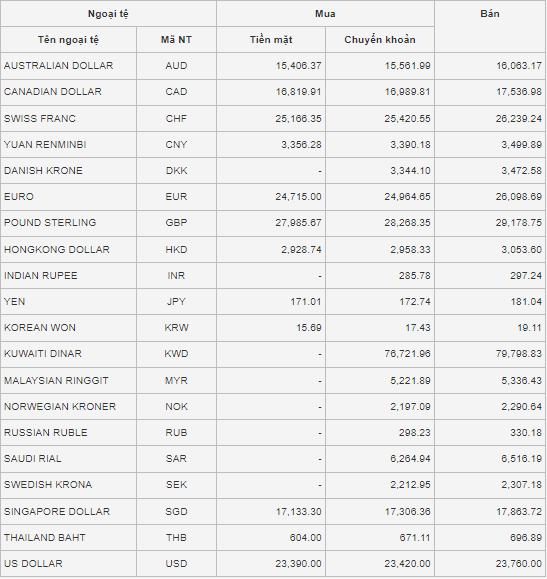Click the Bán column header
Screen dimensions: 547x579
(490, 14)
